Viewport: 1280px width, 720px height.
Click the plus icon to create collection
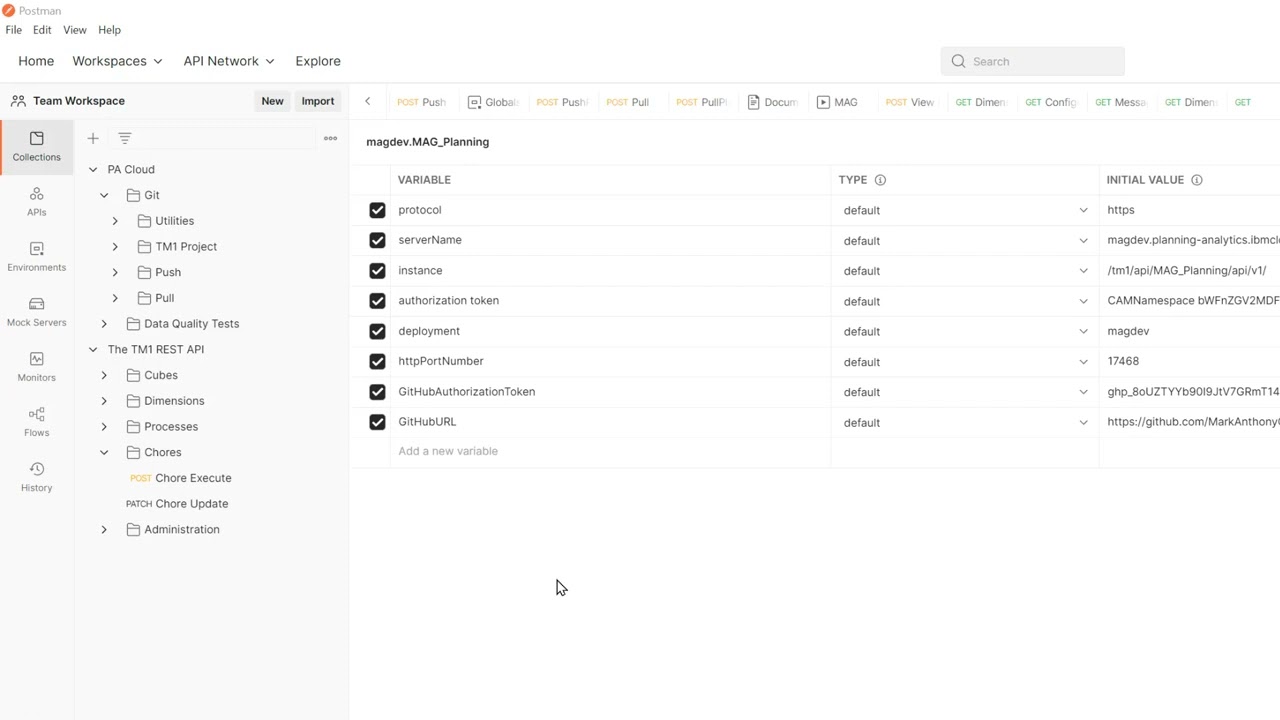click(93, 138)
